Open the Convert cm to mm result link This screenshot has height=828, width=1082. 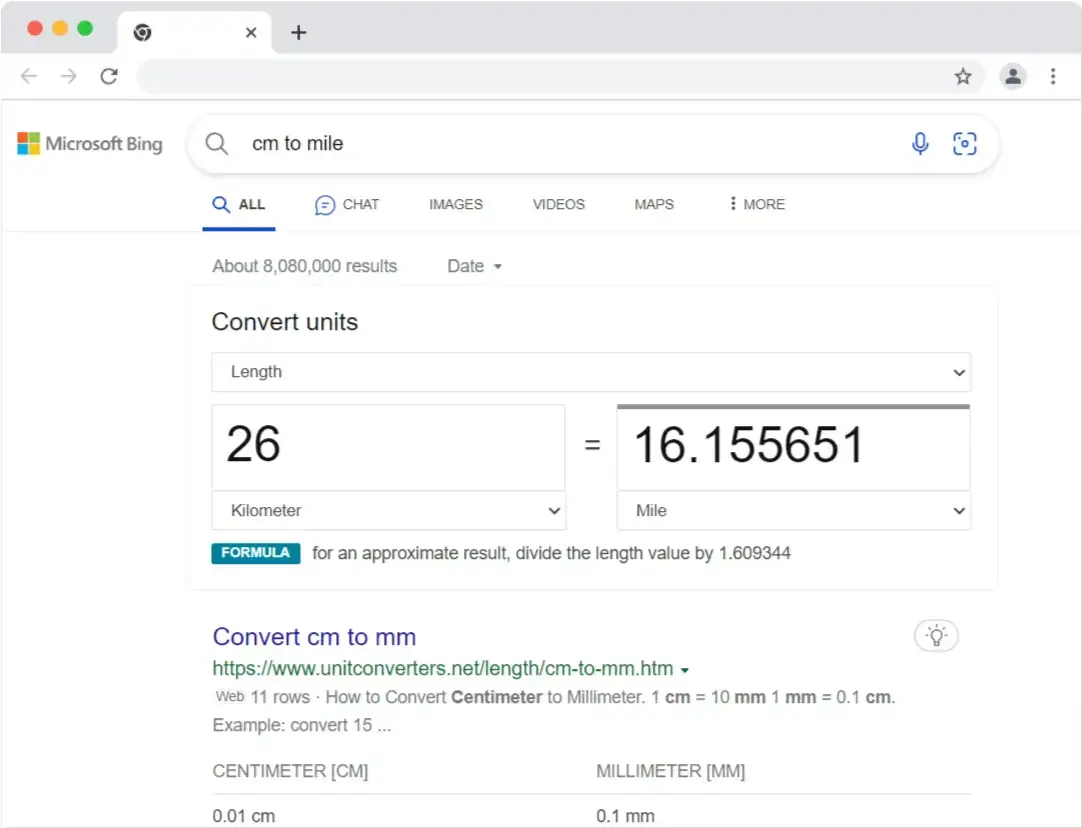[314, 636]
